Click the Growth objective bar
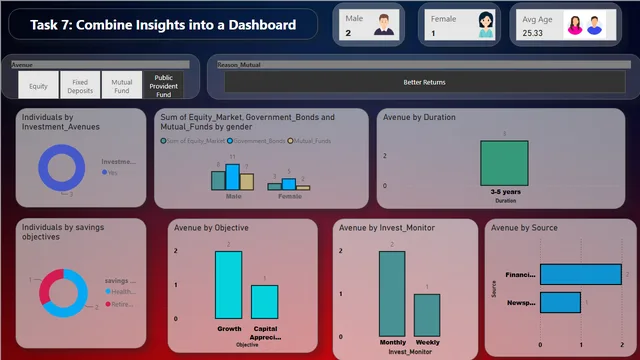Screen dimensions: 640x360 (229, 285)
